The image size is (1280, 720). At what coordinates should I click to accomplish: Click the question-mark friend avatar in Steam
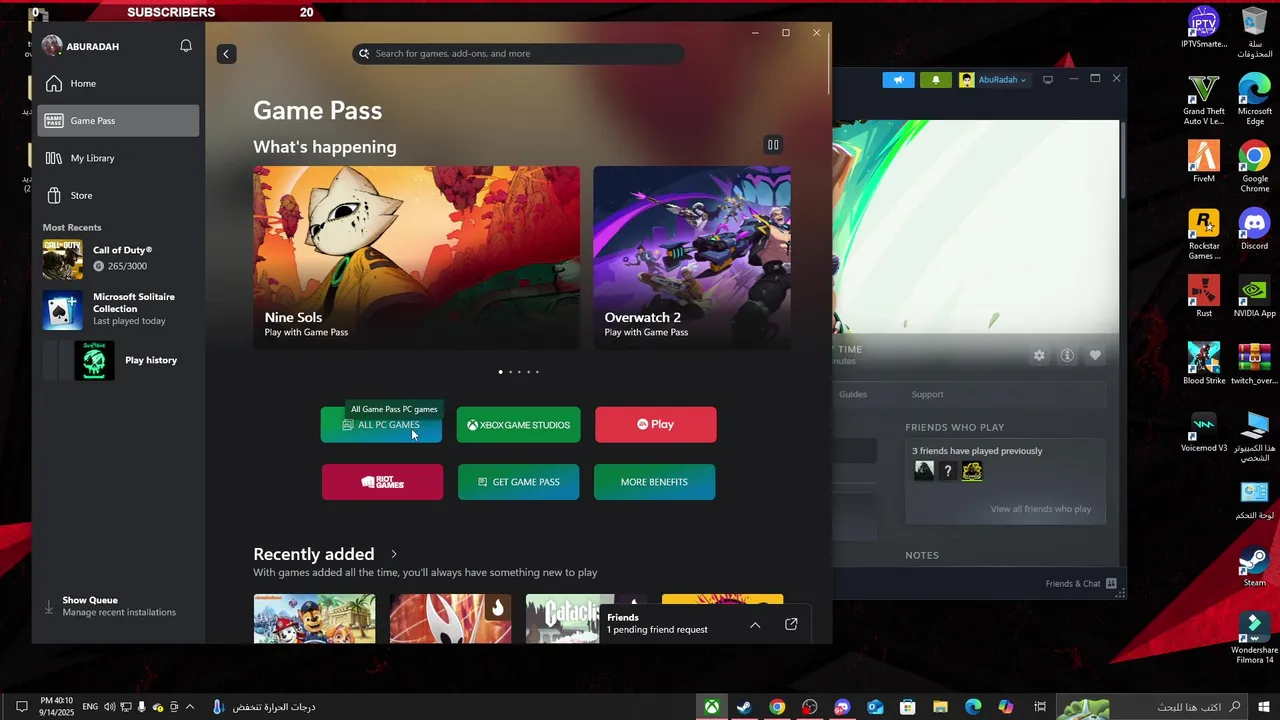point(948,471)
